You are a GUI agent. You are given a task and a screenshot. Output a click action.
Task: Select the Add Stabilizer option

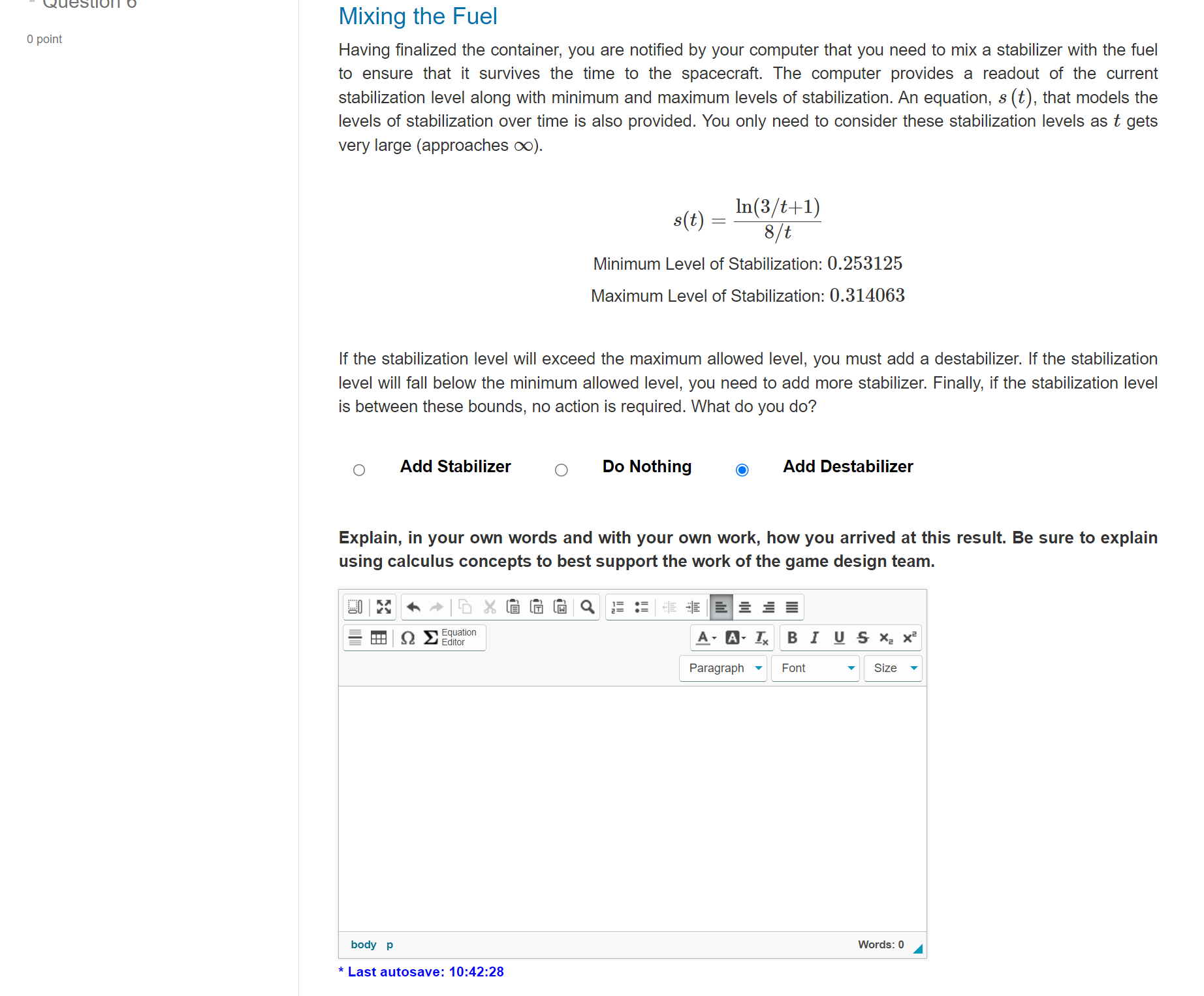pos(358,470)
